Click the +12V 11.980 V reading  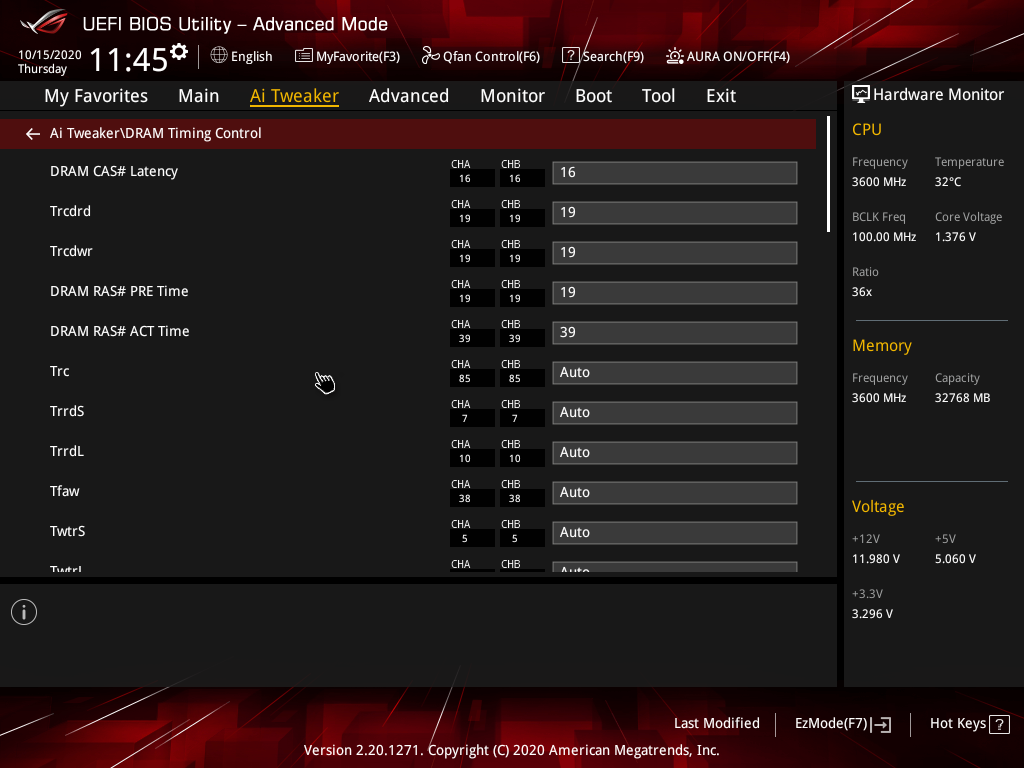coord(876,559)
